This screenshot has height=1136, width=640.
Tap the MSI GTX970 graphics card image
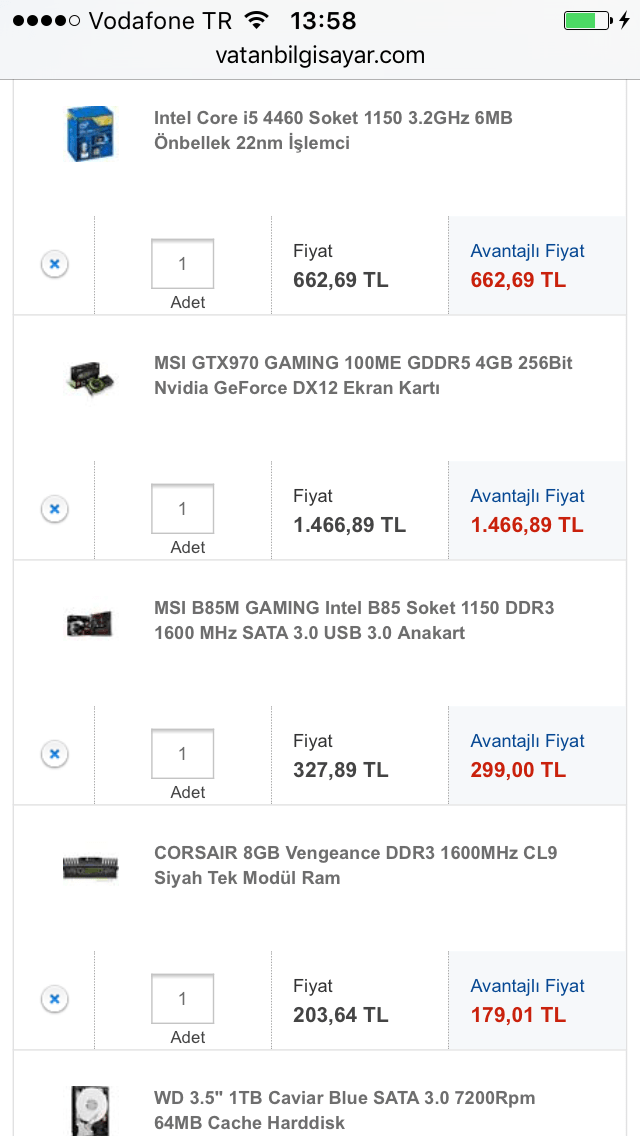91,376
